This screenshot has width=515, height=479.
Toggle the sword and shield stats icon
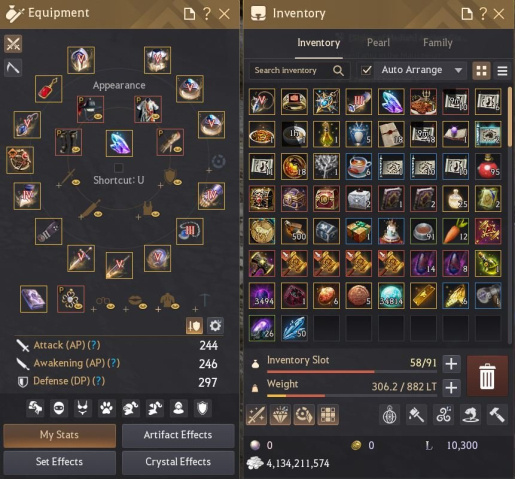[x=194, y=326]
